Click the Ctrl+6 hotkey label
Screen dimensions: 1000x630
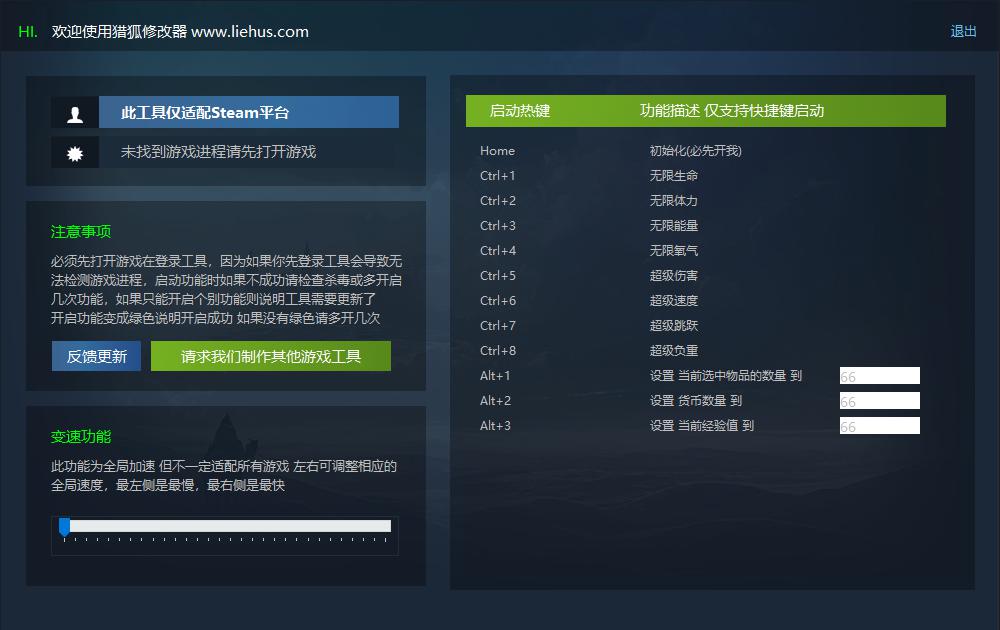498,300
